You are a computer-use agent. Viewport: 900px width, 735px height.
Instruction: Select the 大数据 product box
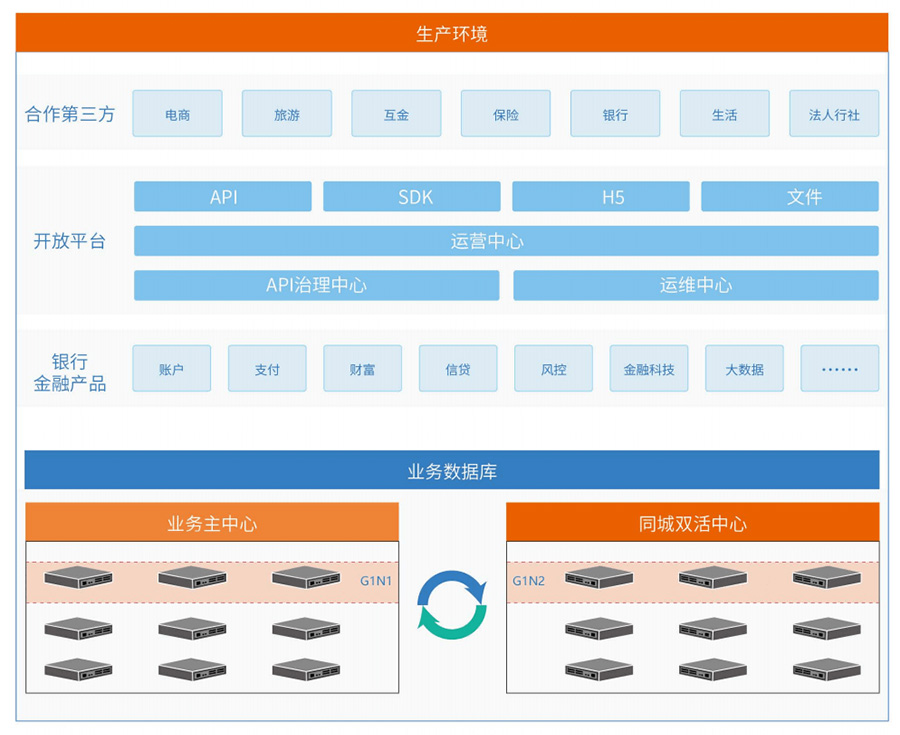coord(744,368)
